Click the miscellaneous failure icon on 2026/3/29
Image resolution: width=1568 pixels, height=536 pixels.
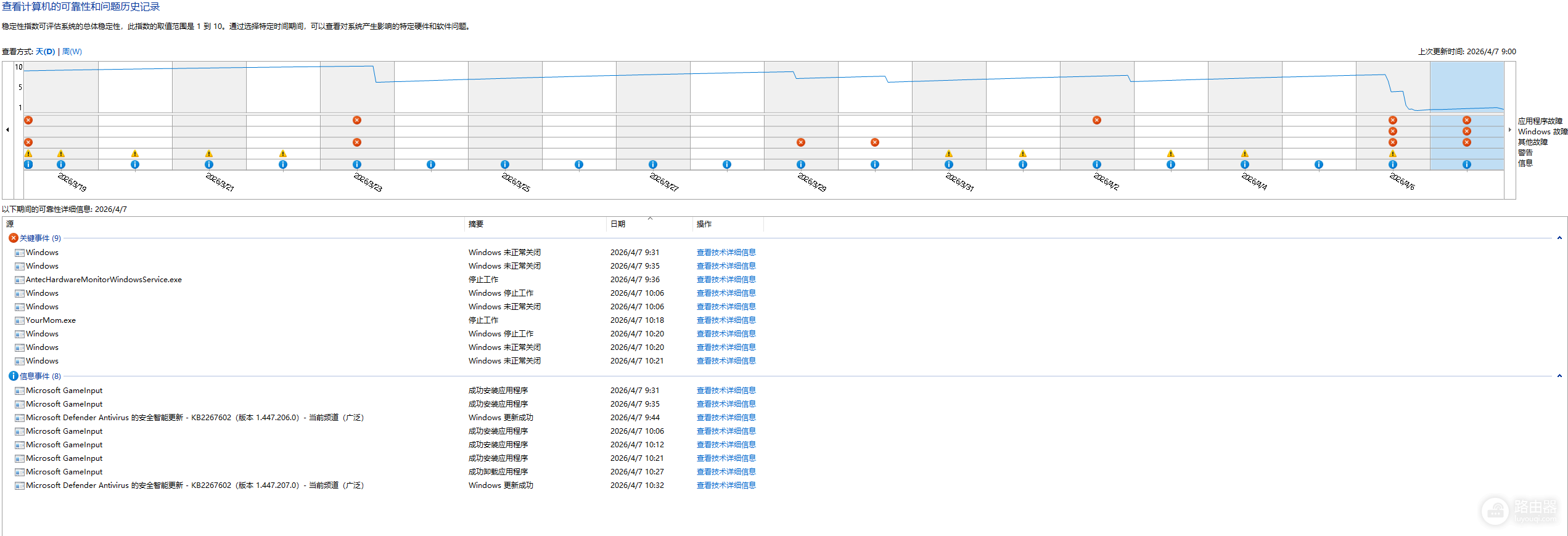click(x=801, y=142)
